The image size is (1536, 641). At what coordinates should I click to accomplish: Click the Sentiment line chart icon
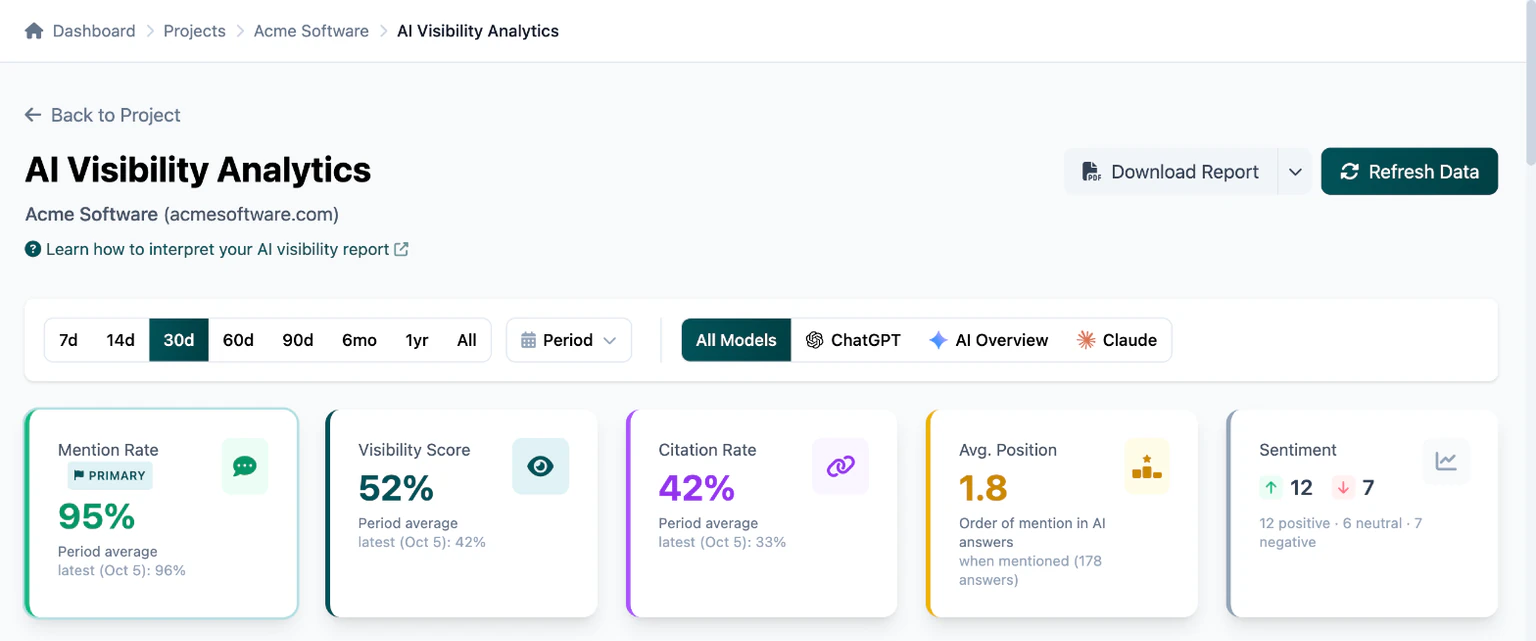(x=1446, y=461)
